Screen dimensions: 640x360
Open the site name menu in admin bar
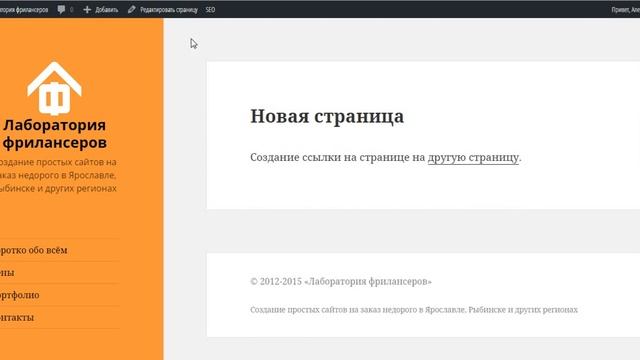pyautogui.click(x=24, y=10)
